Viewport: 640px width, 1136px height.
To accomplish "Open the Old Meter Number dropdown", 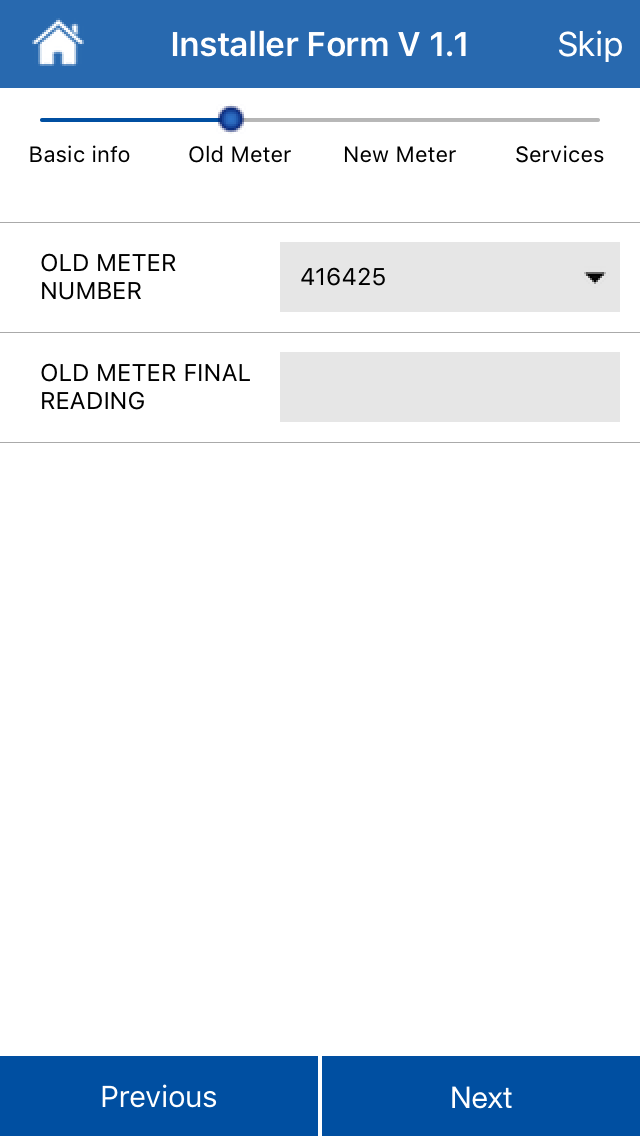I will pyautogui.click(x=449, y=277).
